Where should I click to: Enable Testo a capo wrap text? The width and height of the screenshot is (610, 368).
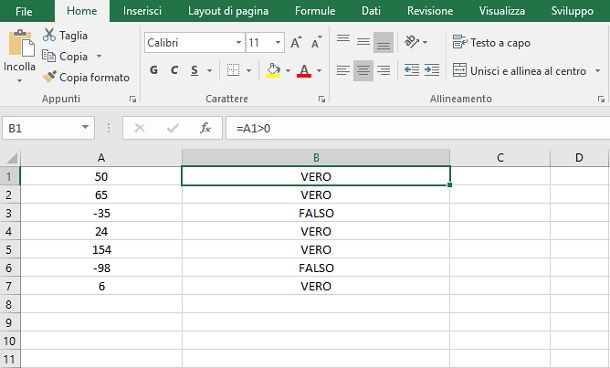click(491, 42)
